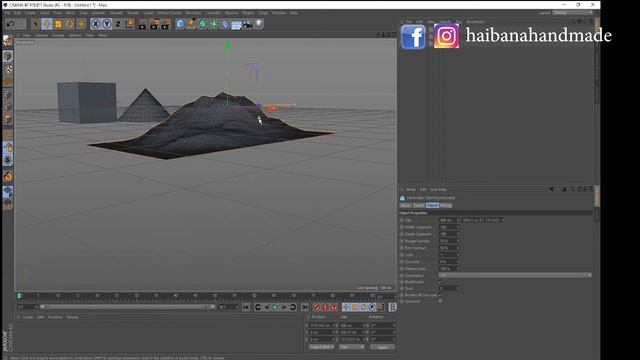The width and height of the screenshot is (640, 360).
Task: Switch to Texture mode in sidebar
Action: [x=8, y=69]
